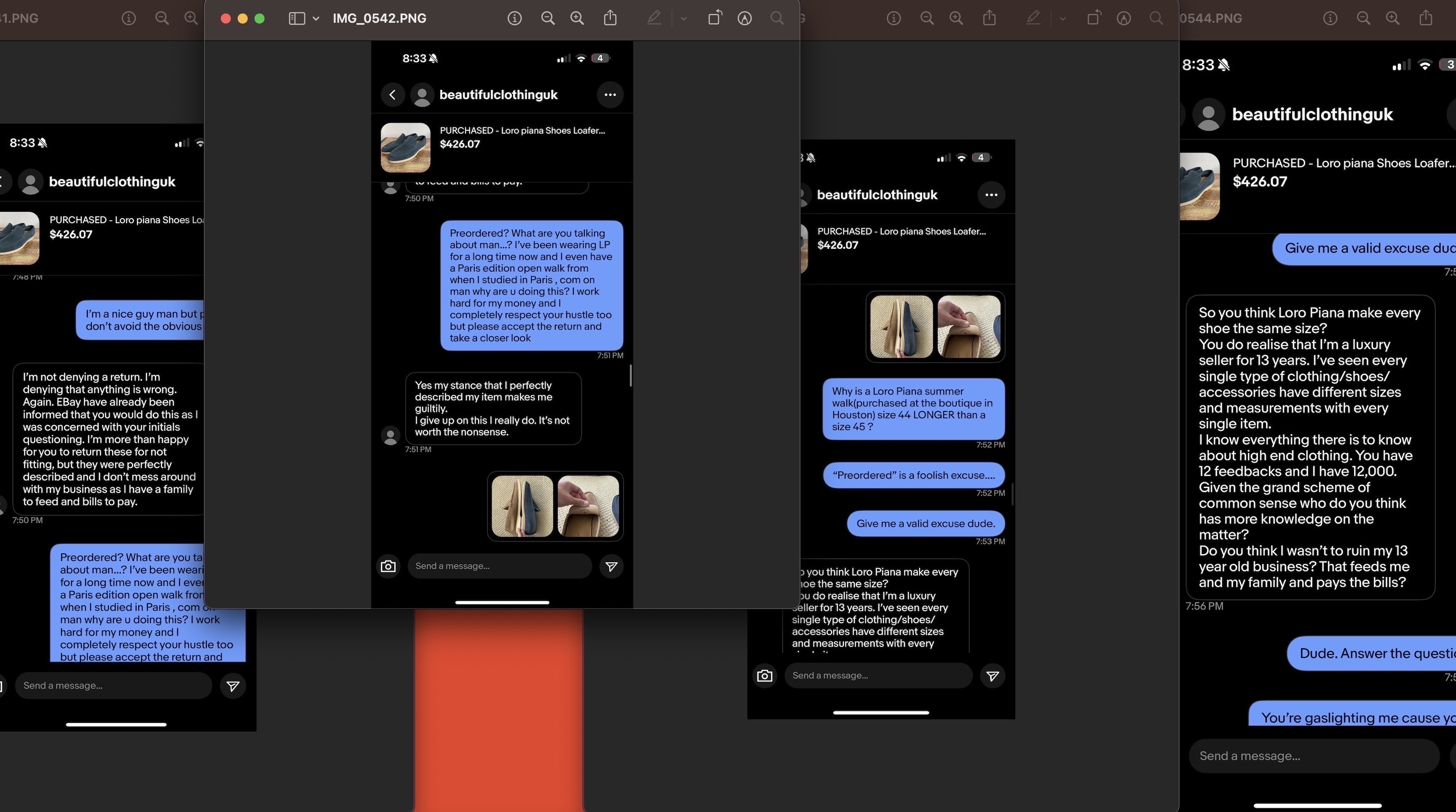Image resolution: width=1456 pixels, height=812 pixels.
Task: Rotate the IMG_0542.PNG image
Action: point(715,18)
